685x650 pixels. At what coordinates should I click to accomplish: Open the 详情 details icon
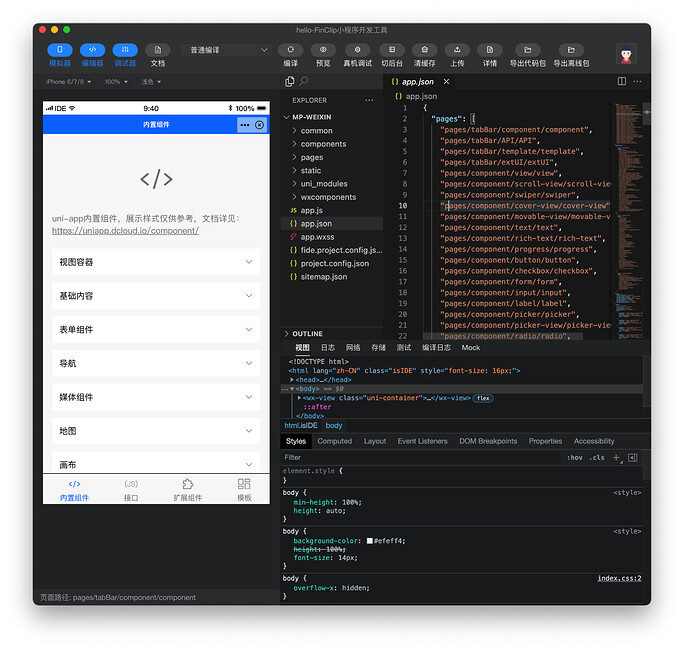490,50
